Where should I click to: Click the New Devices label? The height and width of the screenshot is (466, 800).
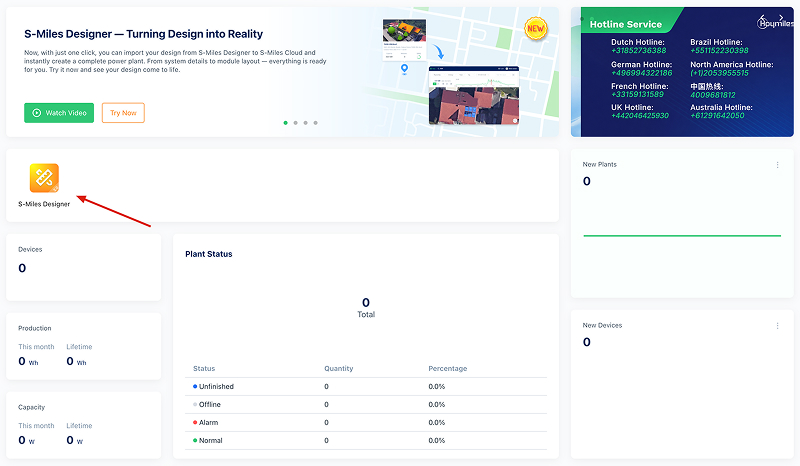coord(603,325)
